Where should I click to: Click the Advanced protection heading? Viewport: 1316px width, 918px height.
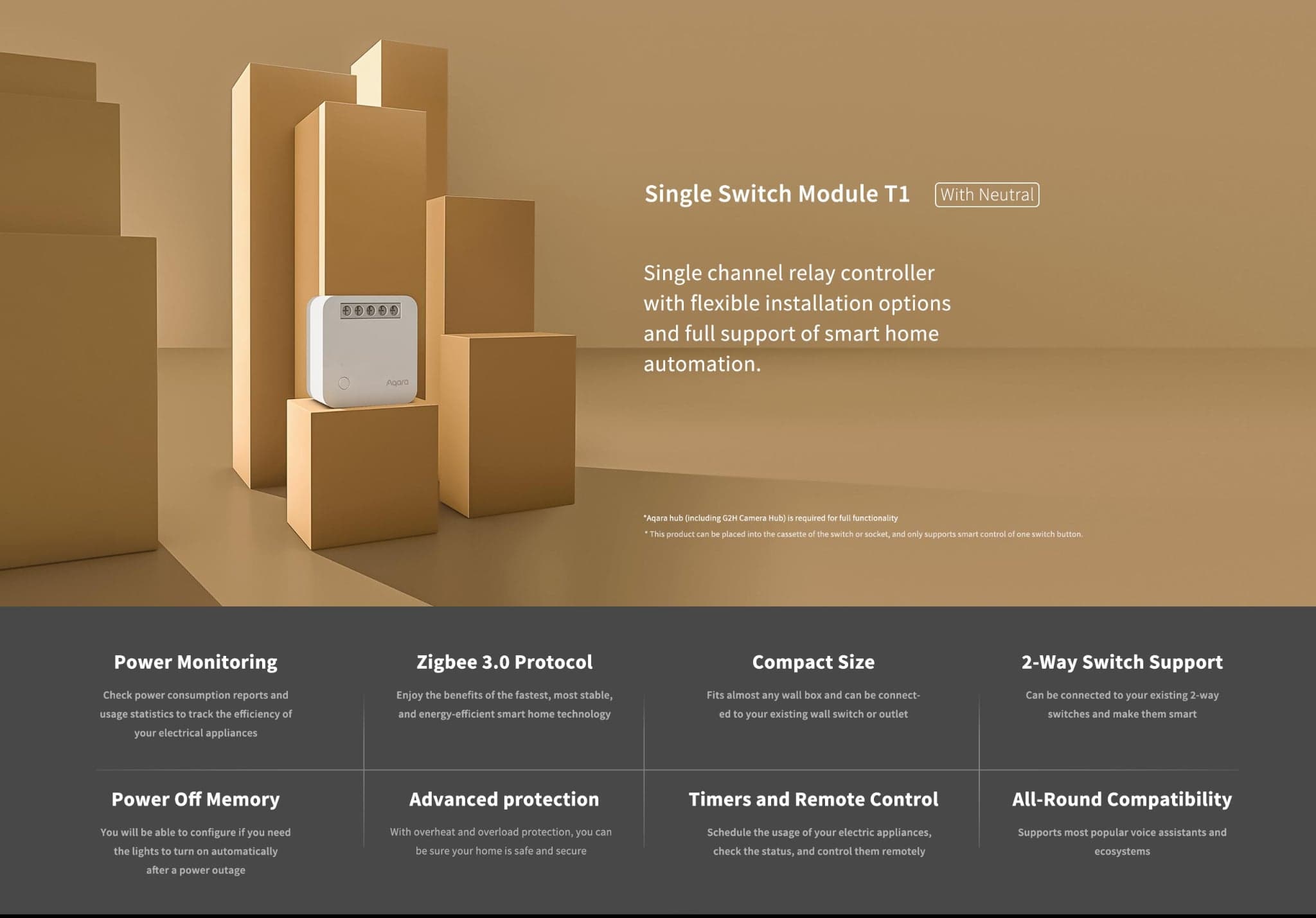(504, 799)
